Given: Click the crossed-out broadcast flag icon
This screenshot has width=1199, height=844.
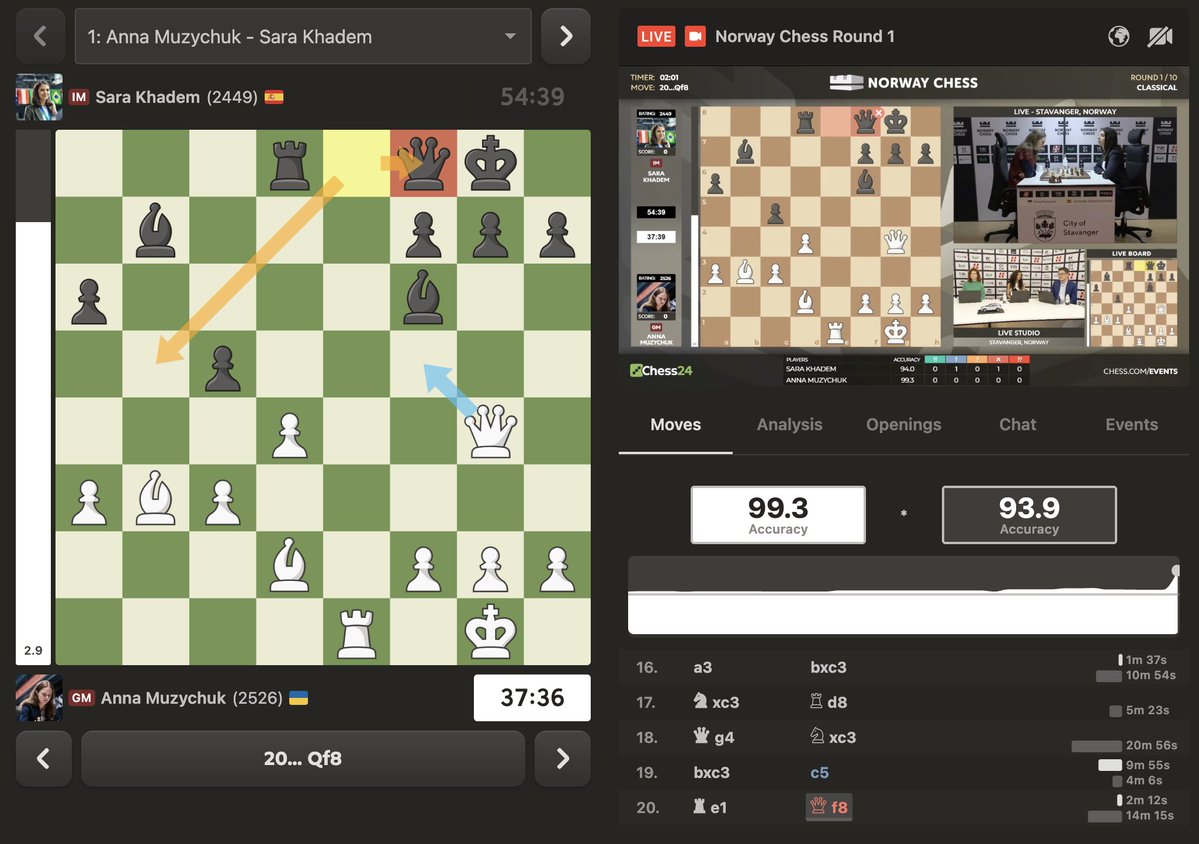Looking at the screenshot, I should [1160, 36].
